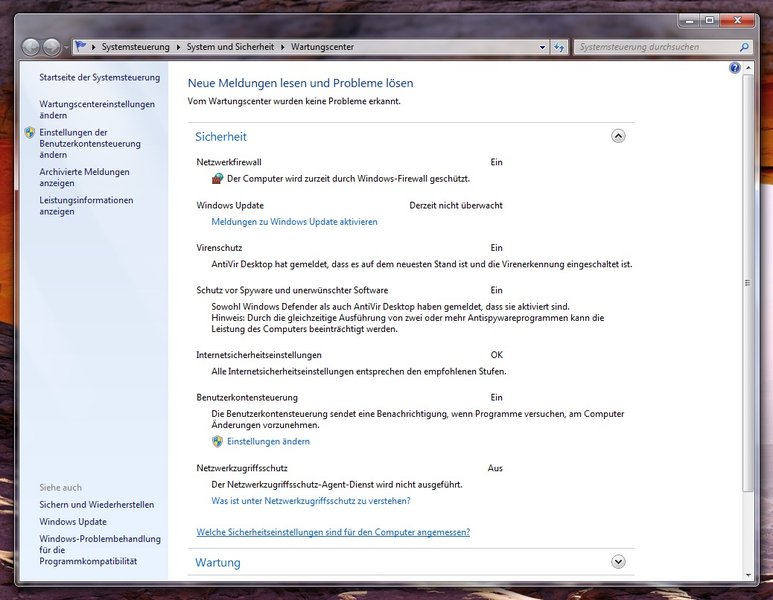
Task: Click the Virenschutz label
Action: tap(219, 248)
